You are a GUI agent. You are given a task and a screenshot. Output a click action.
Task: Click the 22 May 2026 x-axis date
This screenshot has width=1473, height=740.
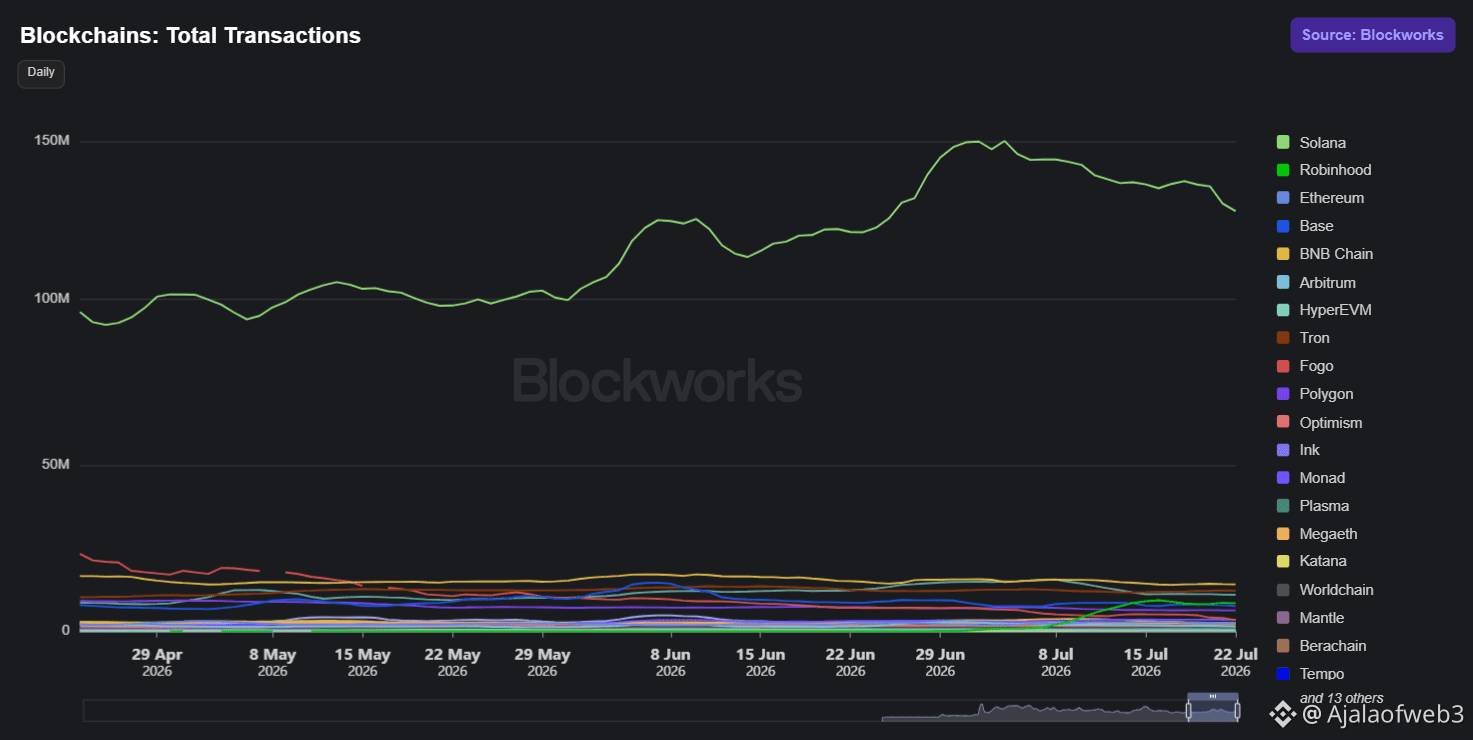coord(452,663)
